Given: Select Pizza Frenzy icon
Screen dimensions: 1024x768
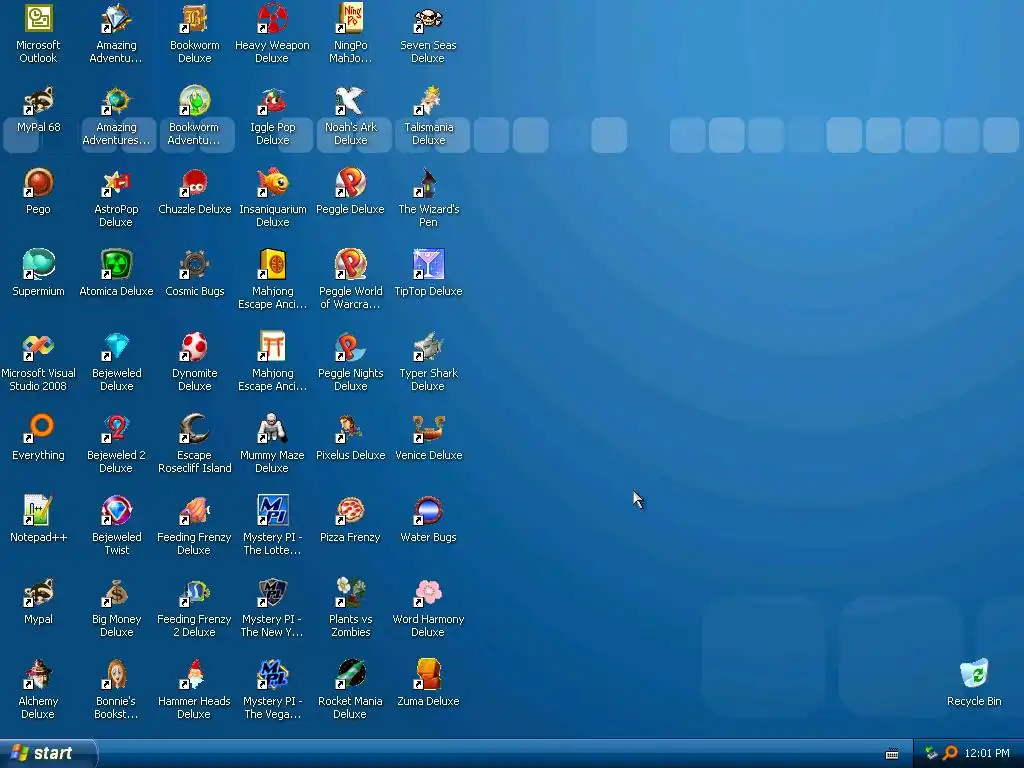Looking at the screenshot, I should point(350,511).
